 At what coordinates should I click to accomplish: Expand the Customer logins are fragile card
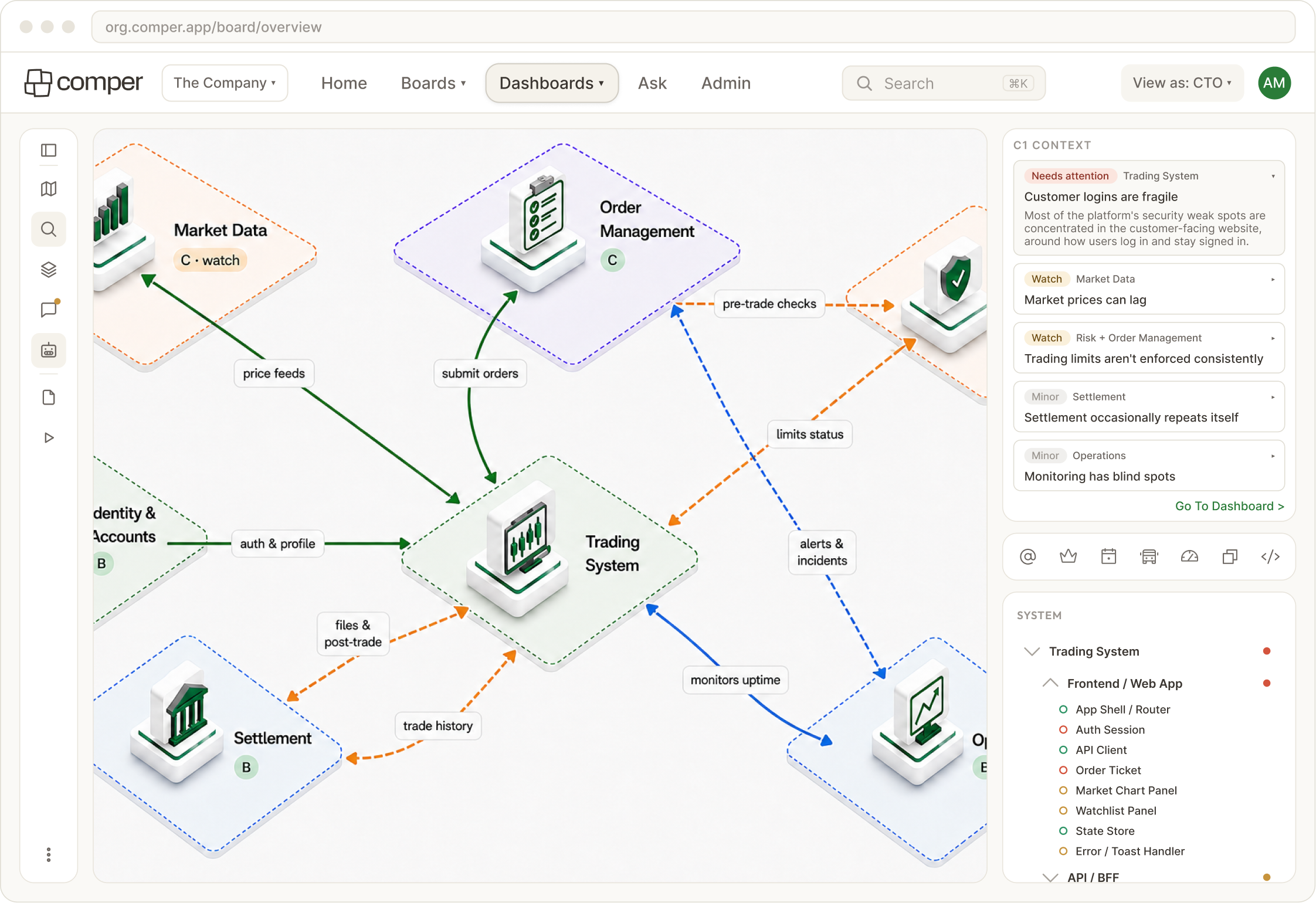click(x=1273, y=176)
